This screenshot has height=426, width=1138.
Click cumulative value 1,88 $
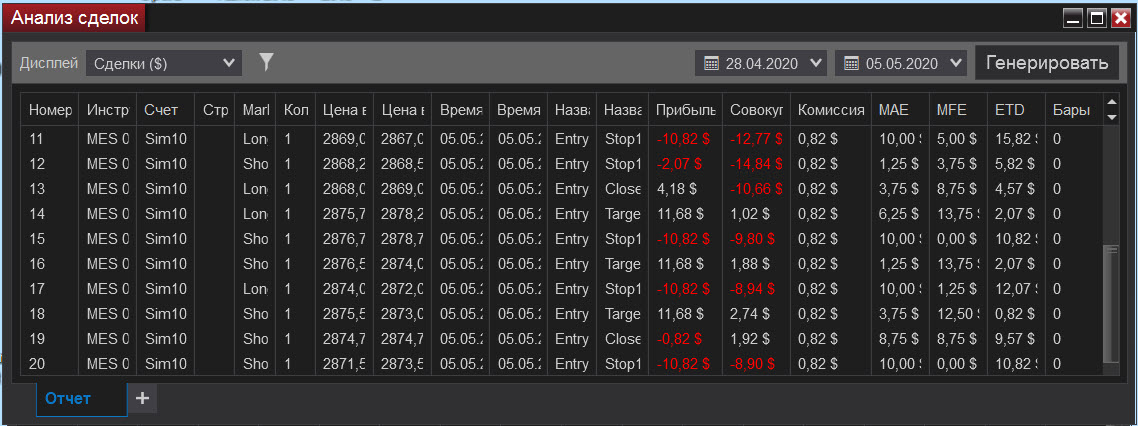(x=751, y=263)
